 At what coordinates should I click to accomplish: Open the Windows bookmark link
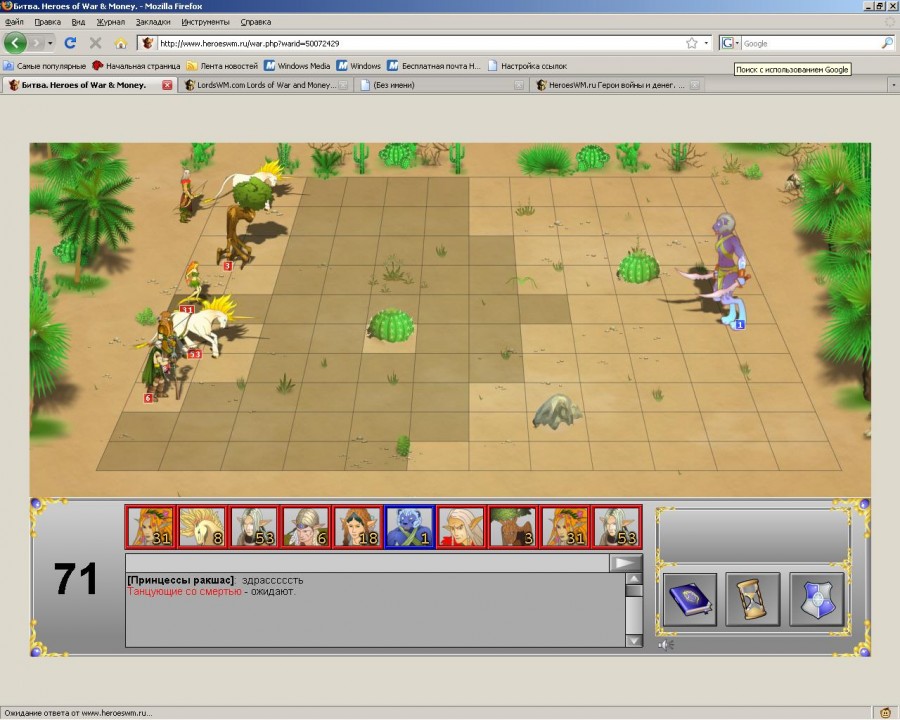click(359, 66)
